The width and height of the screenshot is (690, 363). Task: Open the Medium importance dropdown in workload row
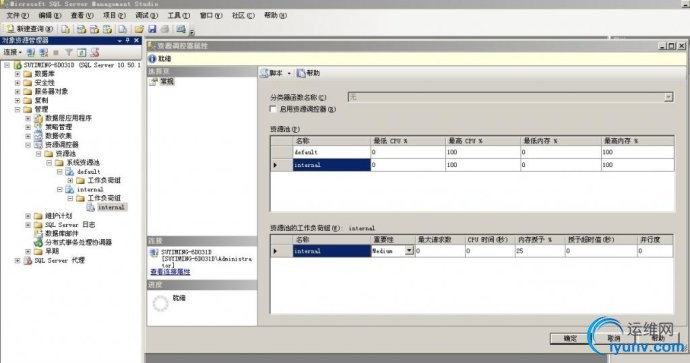point(409,251)
